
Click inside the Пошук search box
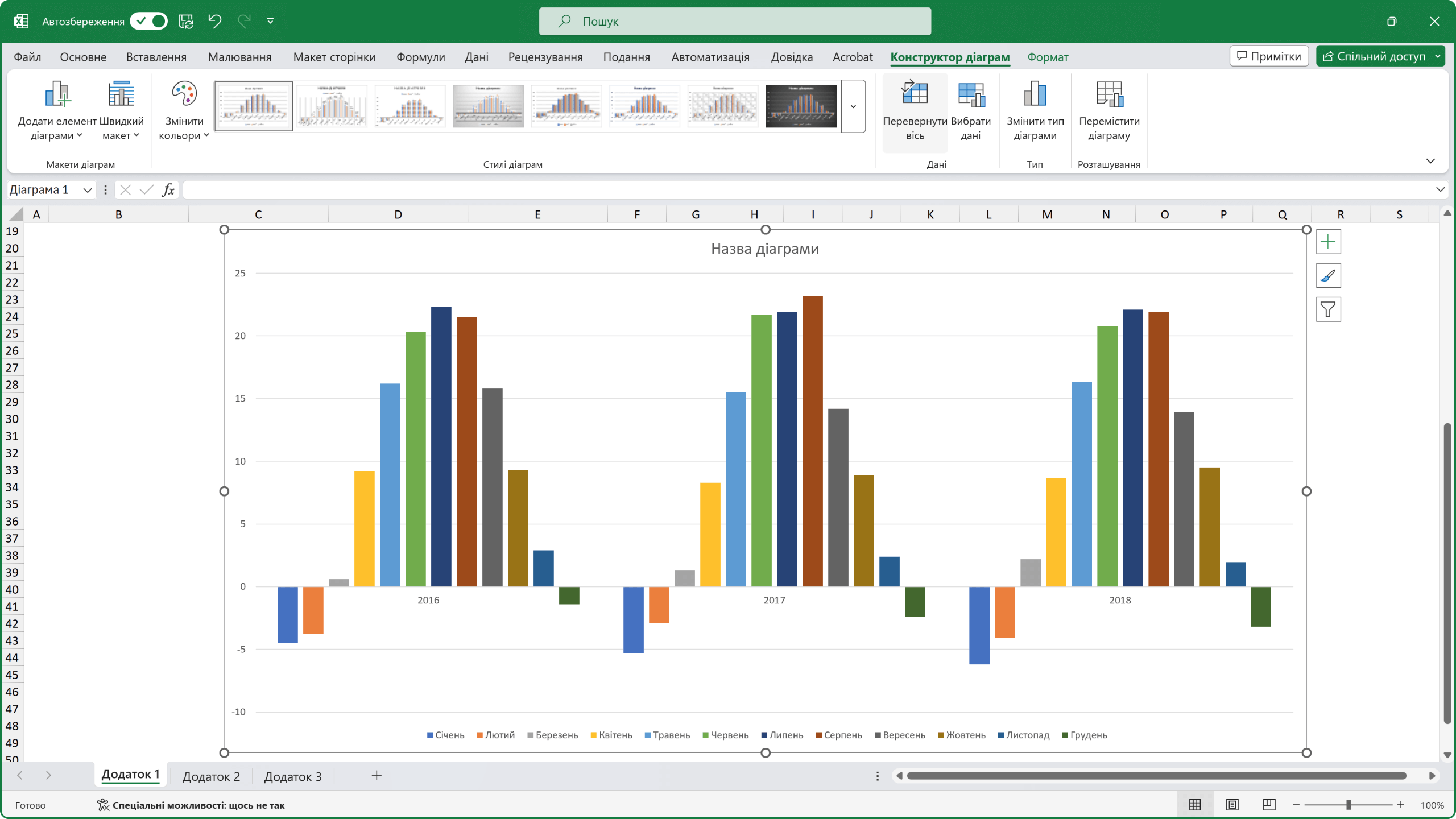coord(734,21)
